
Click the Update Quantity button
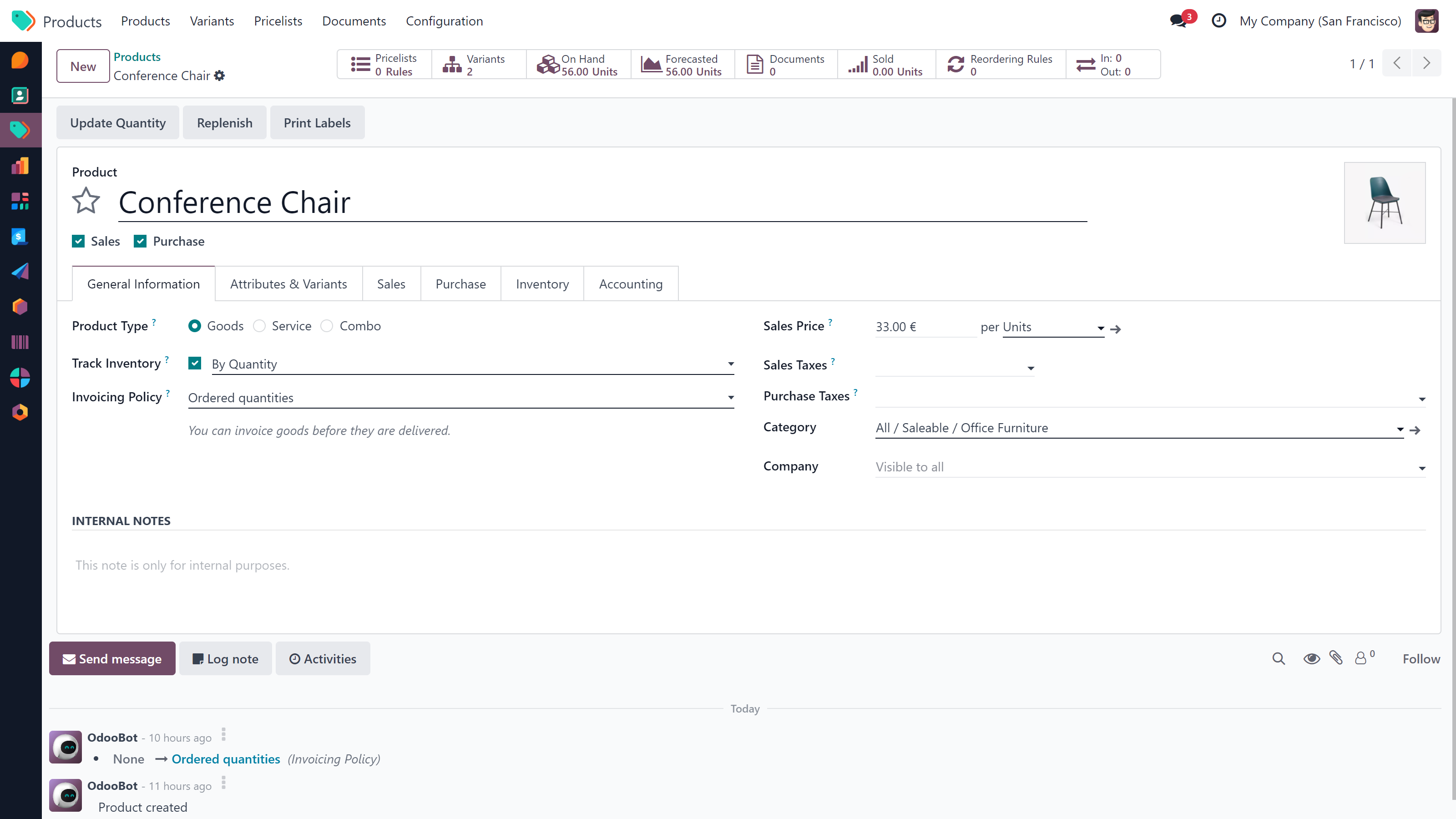pos(117,123)
